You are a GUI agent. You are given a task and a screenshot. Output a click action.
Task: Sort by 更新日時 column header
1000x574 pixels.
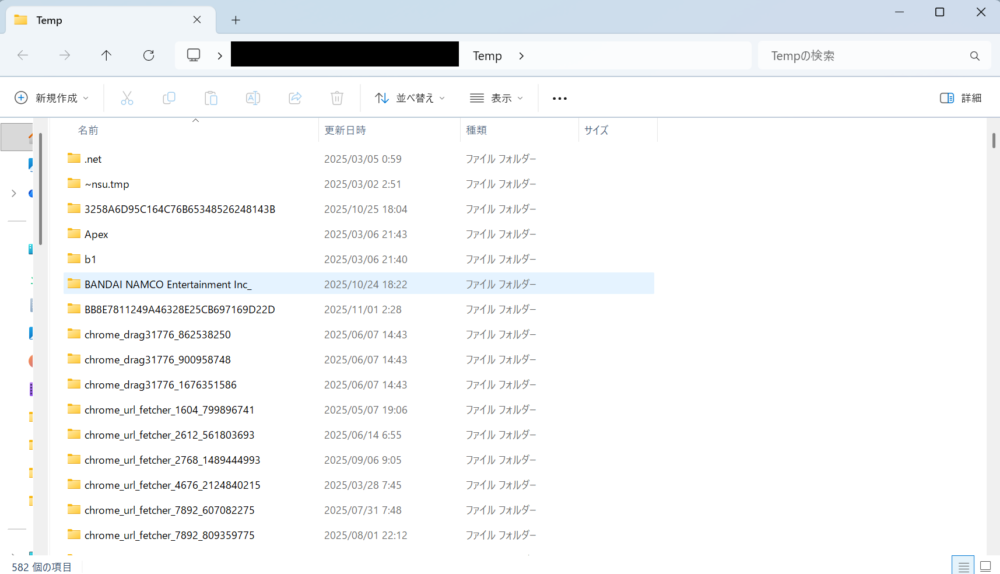click(345, 130)
